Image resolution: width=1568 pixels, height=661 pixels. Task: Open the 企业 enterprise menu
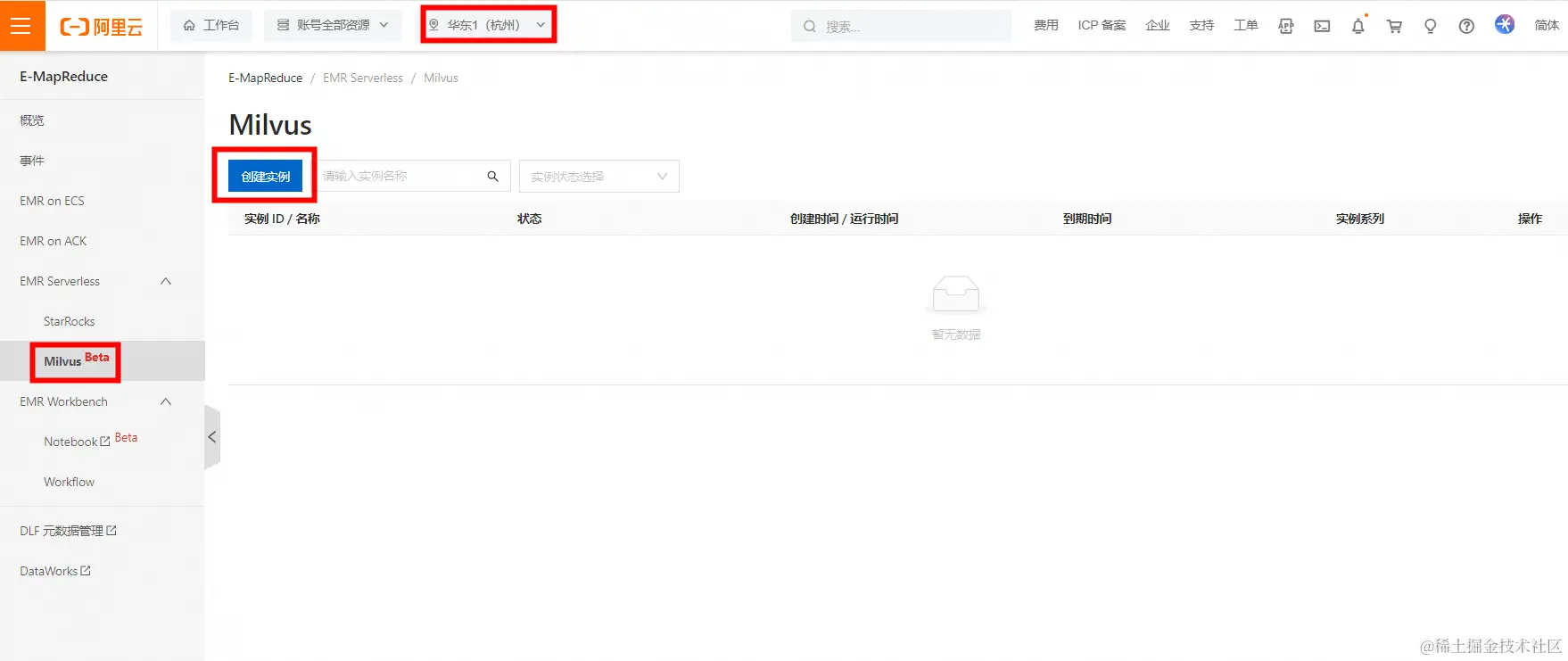[1158, 26]
